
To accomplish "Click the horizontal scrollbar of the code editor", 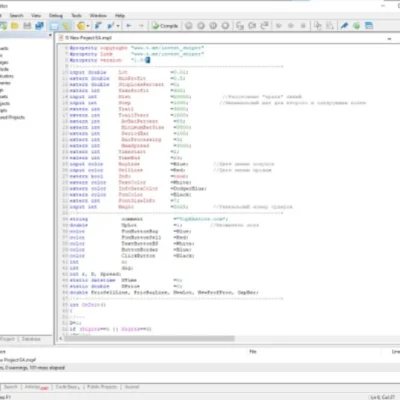I will pyautogui.click(x=149, y=339).
